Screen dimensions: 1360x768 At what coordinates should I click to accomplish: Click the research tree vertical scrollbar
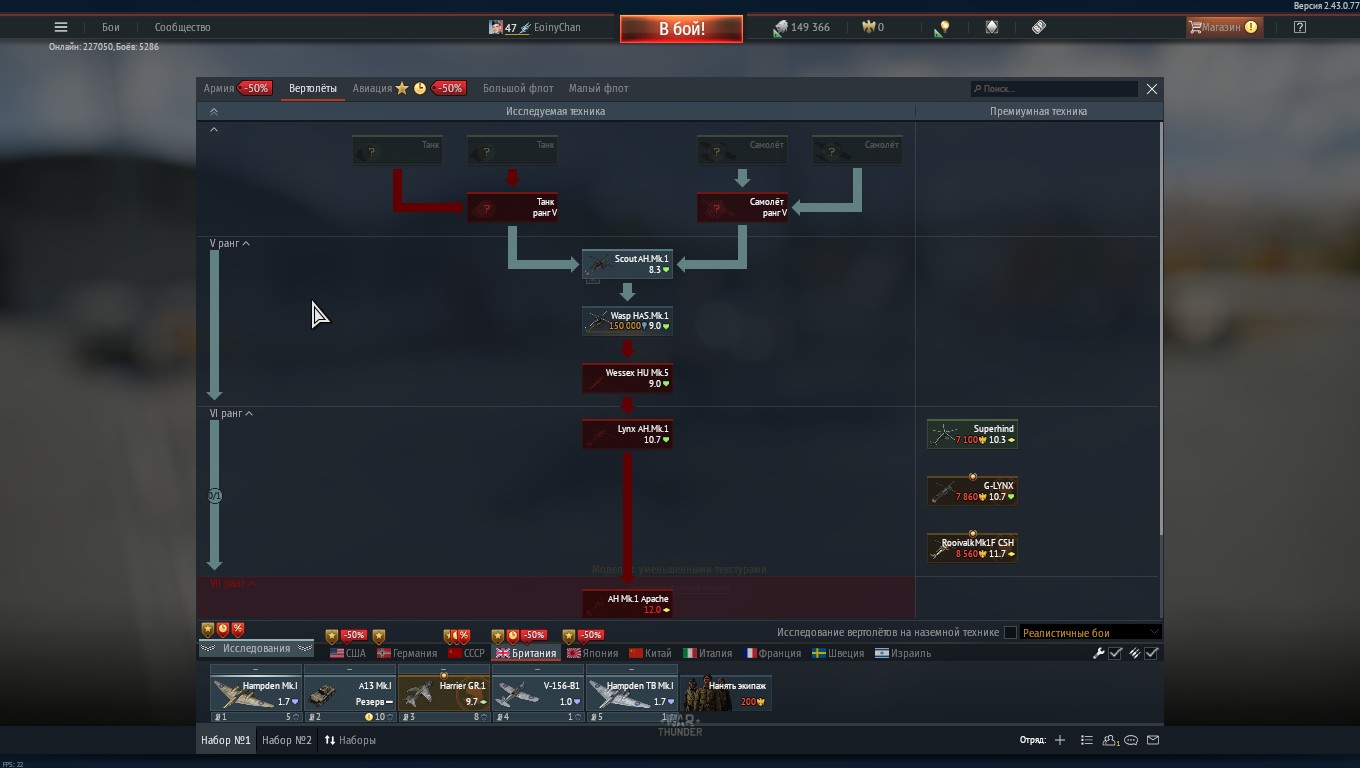coord(1160,328)
